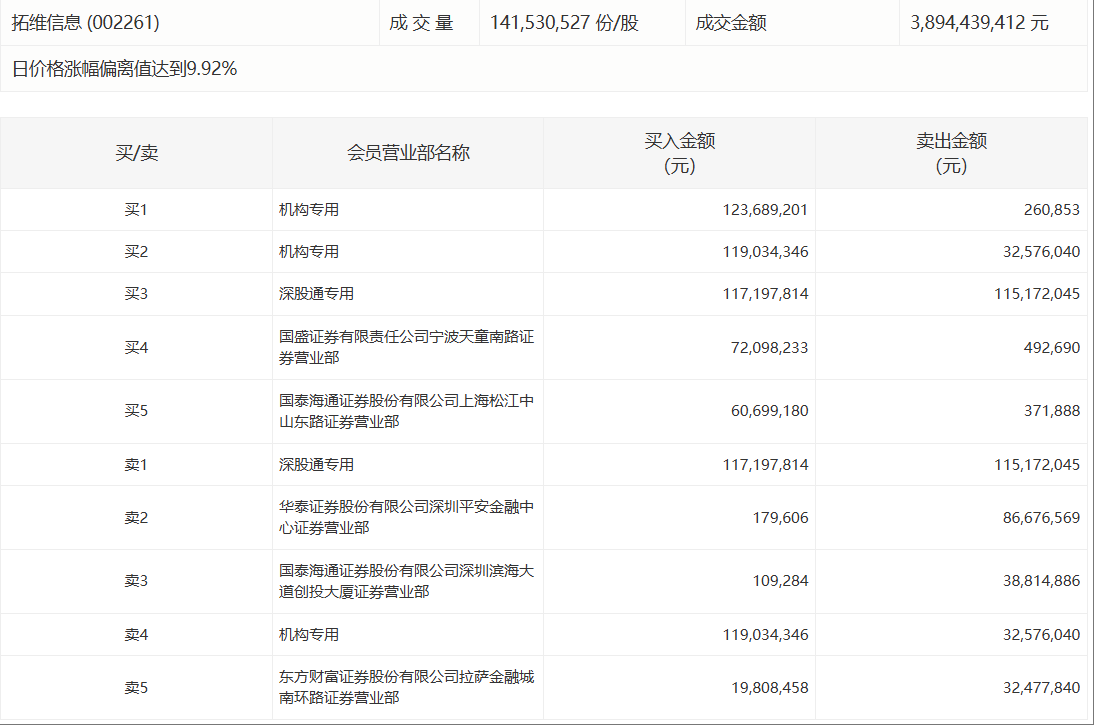The width and height of the screenshot is (1094, 725).
Task: Click the buy amount 123,689,201
Action: click(765, 210)
